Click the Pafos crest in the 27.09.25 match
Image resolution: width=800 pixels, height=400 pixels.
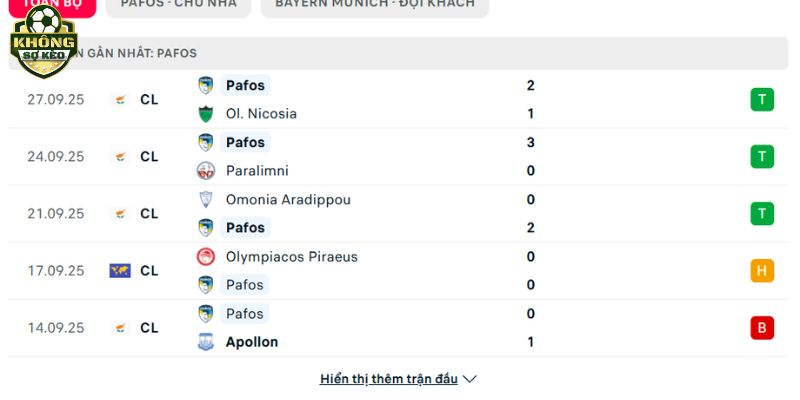pos(206,86)
